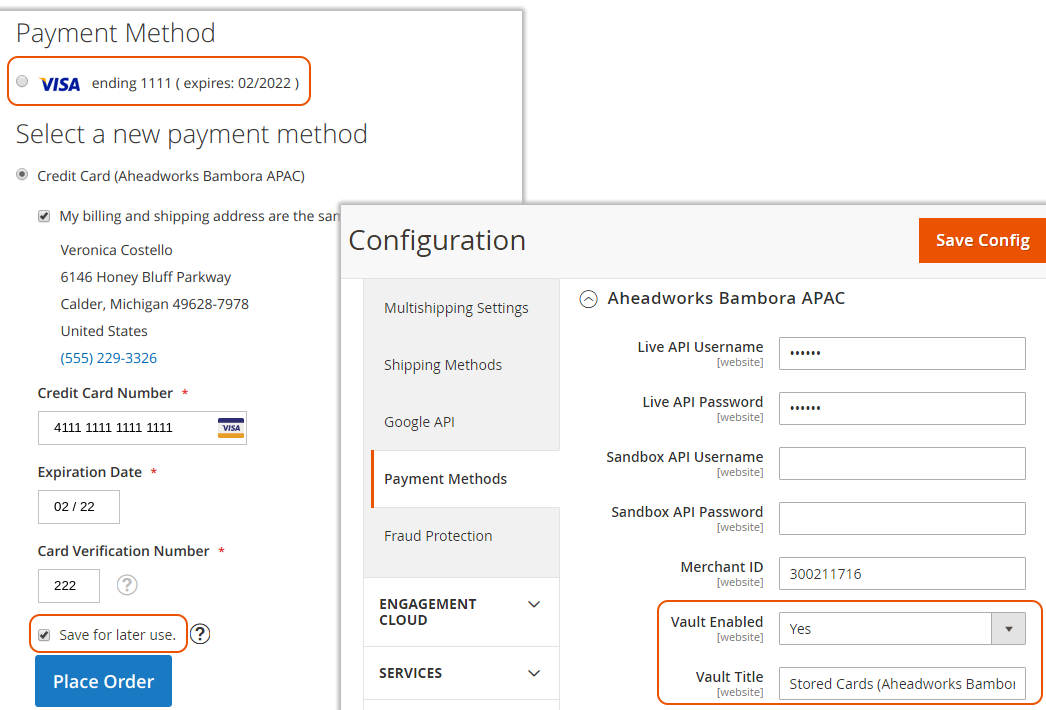Show help for Save for later use
Image resolution: width=1046 pixels, height=710 pixels.
(199, 634)
